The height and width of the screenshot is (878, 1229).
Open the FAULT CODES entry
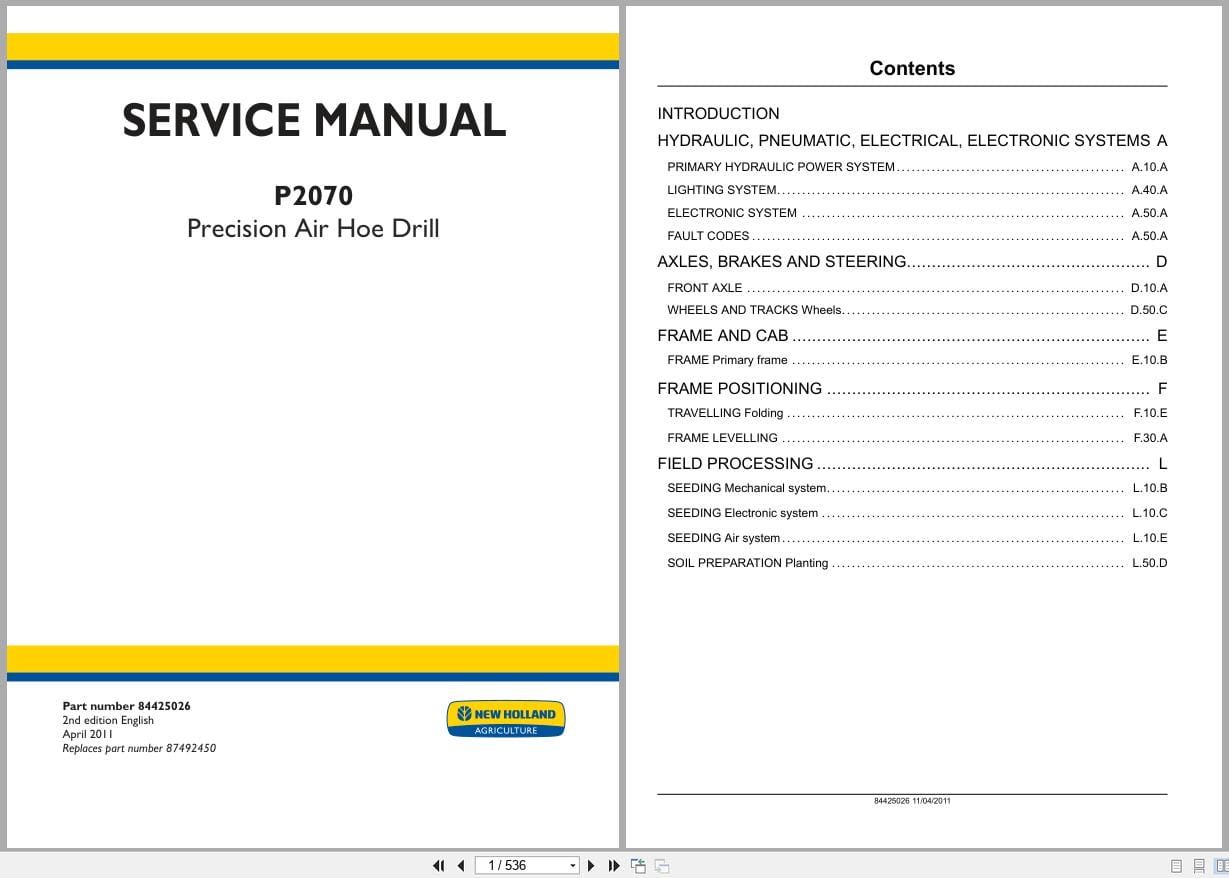[917, 236]
